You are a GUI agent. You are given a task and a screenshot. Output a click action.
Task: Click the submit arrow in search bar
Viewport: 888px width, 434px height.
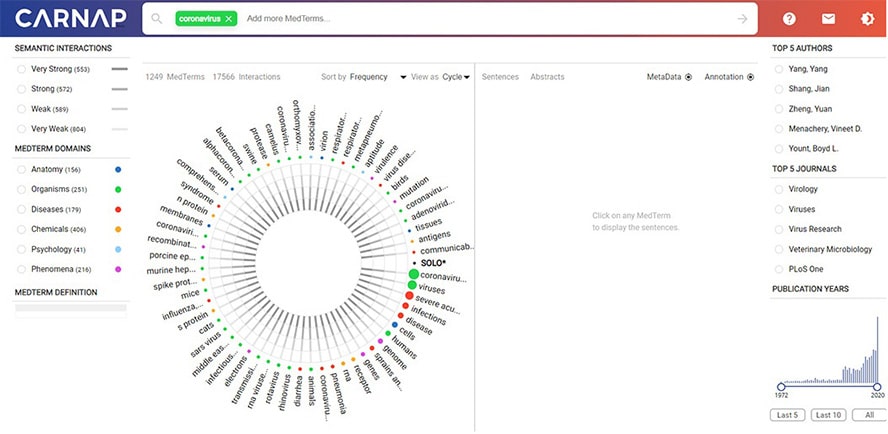coord(741,19)
